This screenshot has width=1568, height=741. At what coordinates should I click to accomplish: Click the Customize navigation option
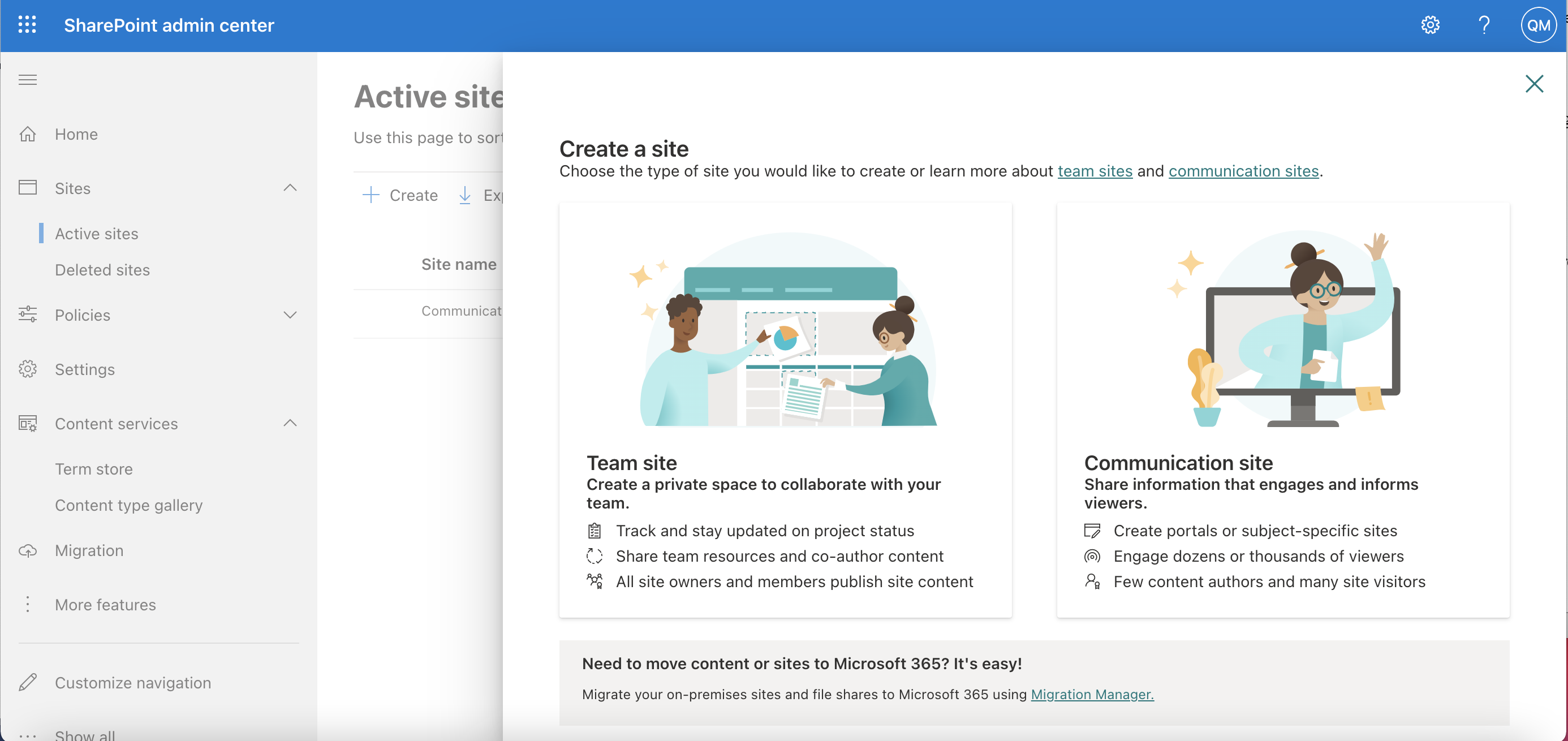click(133, 682)
